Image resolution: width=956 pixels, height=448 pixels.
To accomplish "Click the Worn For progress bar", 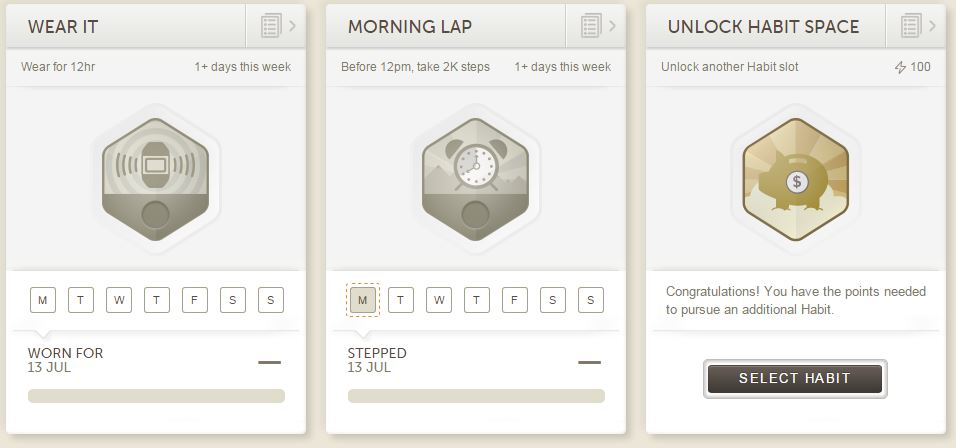I will tap(156, 396).
